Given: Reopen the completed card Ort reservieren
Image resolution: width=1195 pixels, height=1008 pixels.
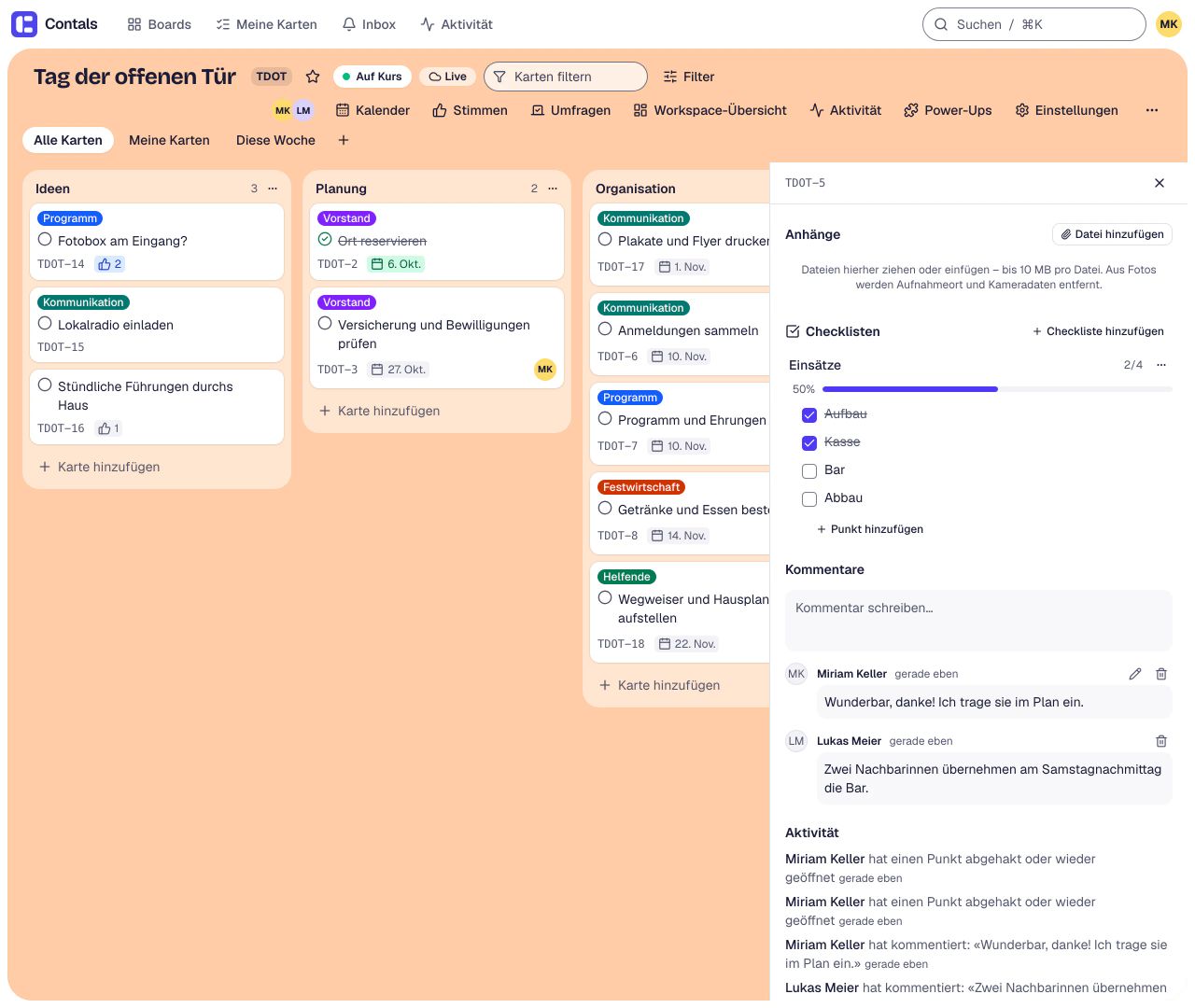Looking at the screenshot, I should pos(325,239).
